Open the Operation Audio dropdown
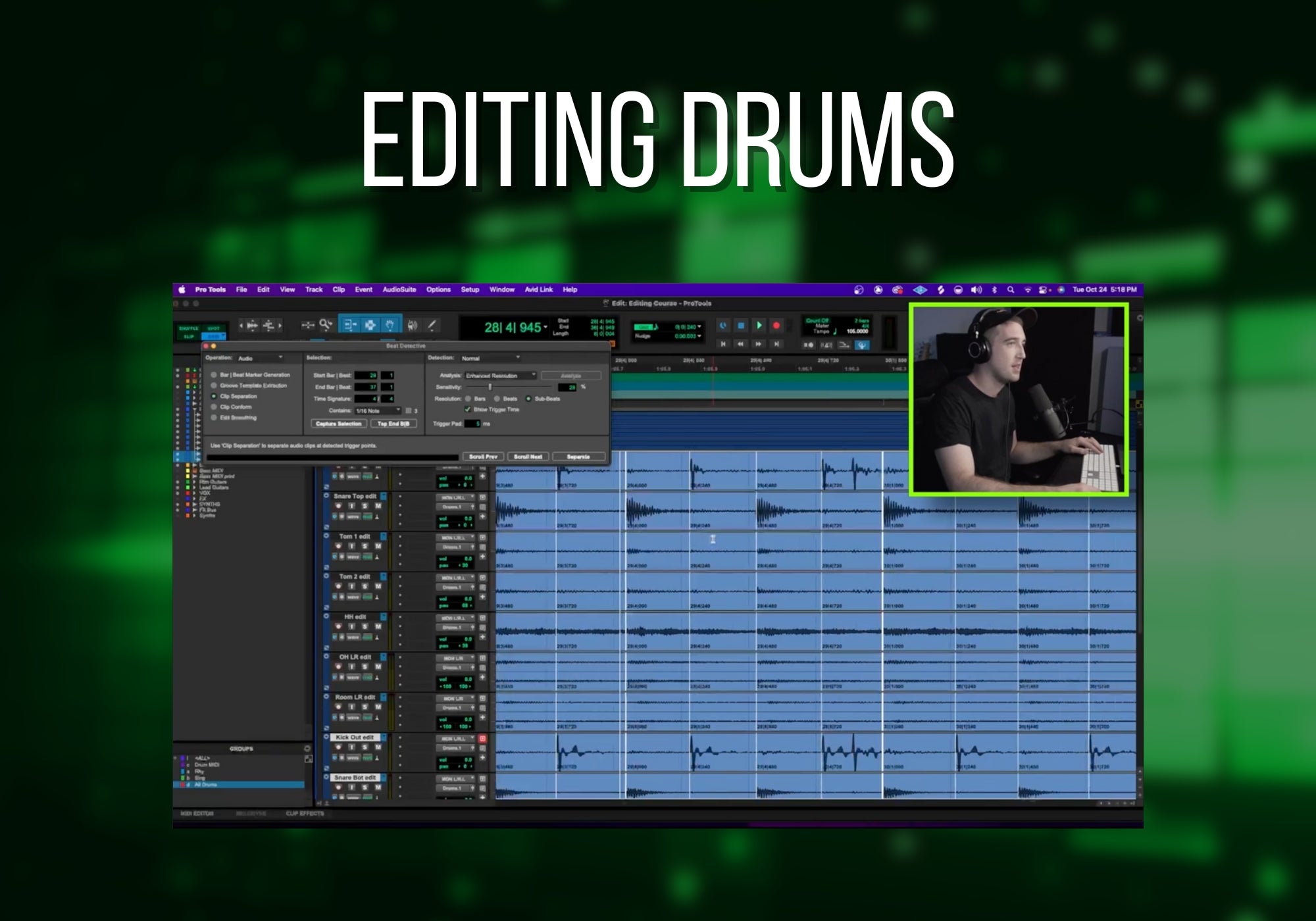 click(x=260, y=359)
